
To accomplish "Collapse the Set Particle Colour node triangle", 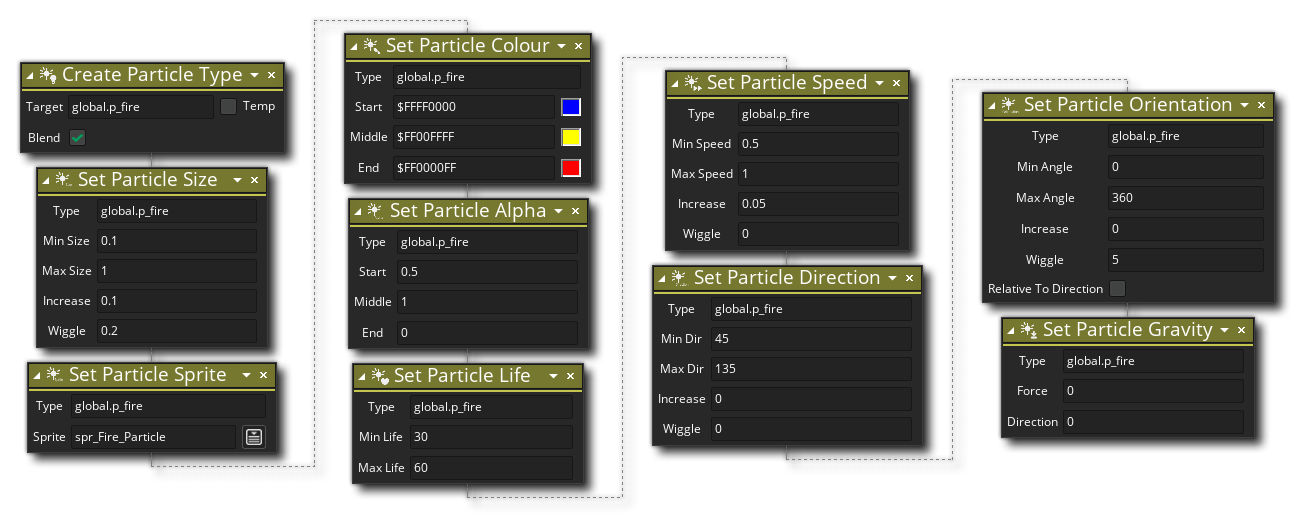I will click(354, 47).
